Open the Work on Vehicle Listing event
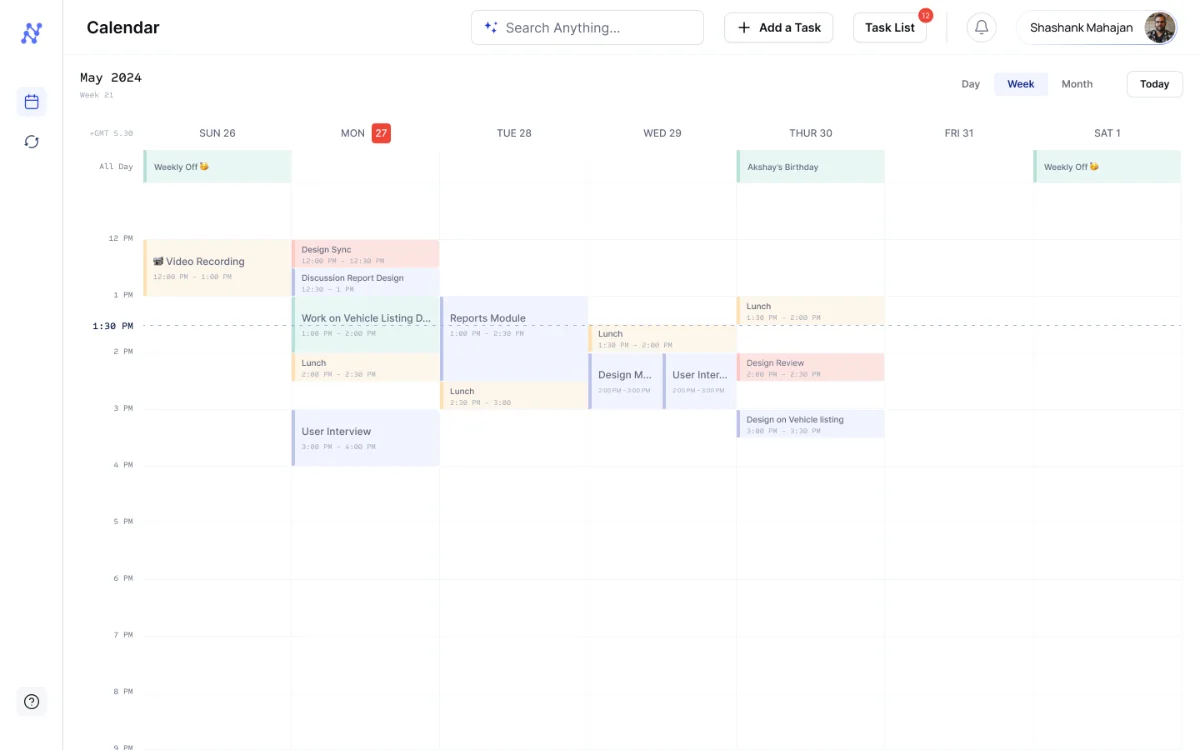 tap(365, 325)
